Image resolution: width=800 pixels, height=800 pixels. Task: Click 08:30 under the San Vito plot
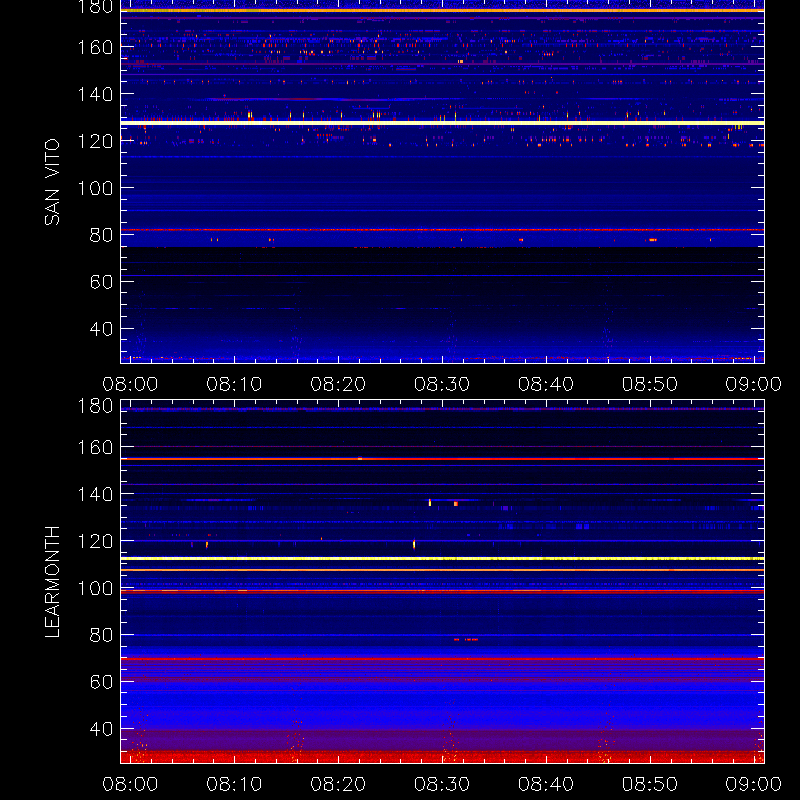442,384
